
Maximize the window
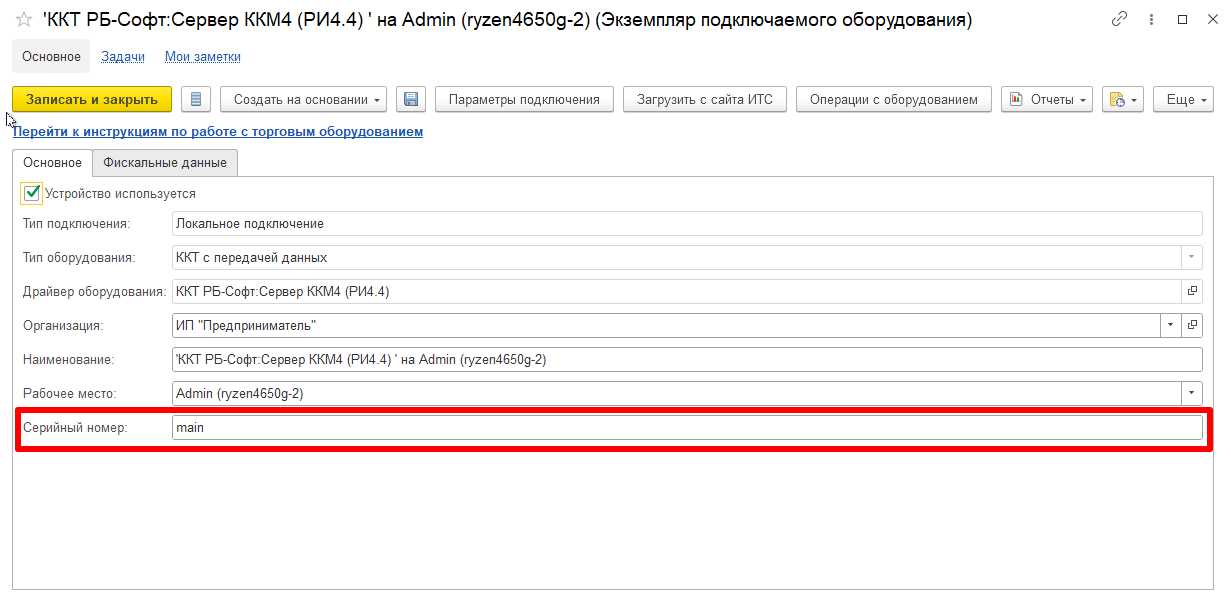click(1183, 19)
